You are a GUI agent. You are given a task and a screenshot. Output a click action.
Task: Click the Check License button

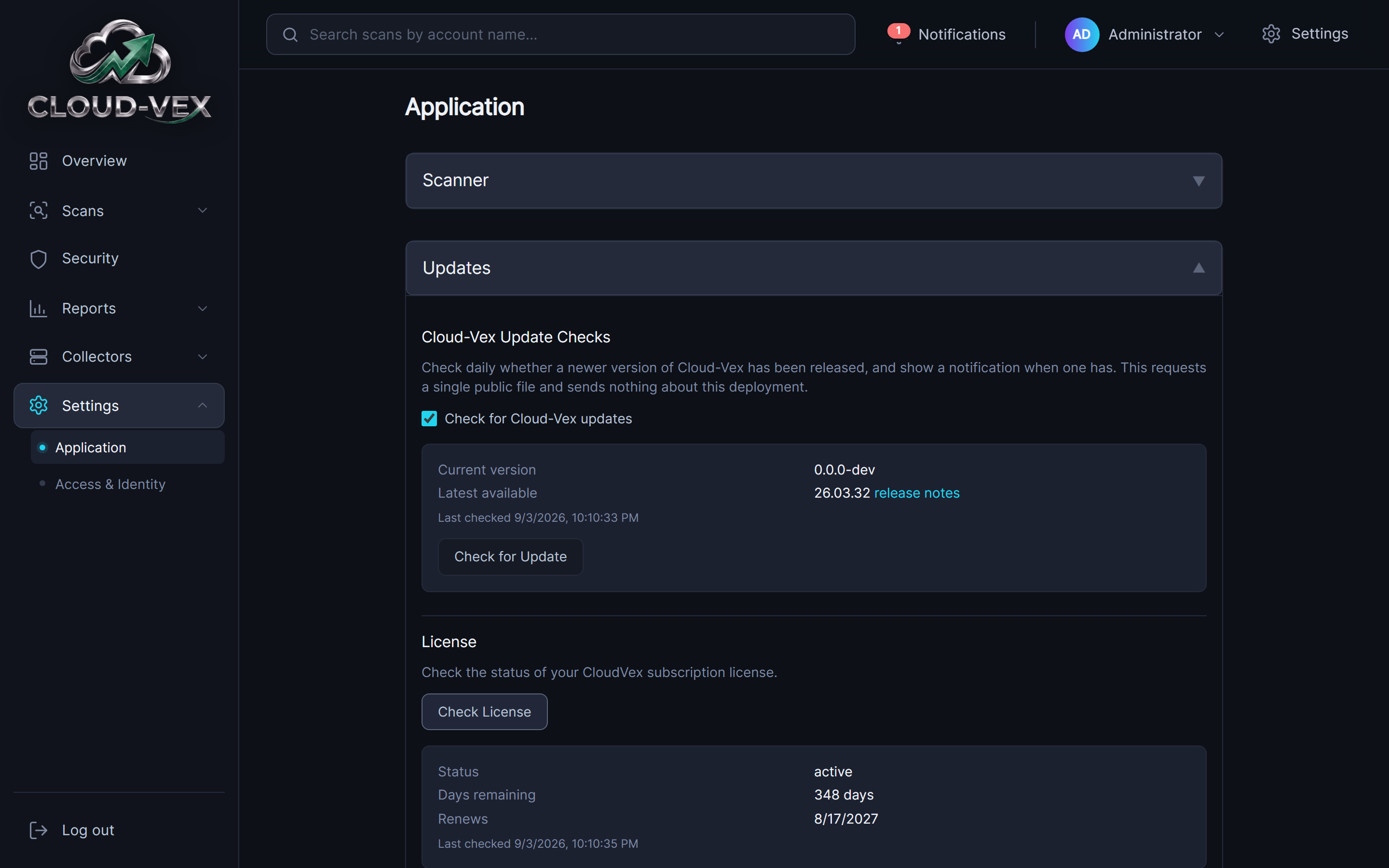pos(484,711)
